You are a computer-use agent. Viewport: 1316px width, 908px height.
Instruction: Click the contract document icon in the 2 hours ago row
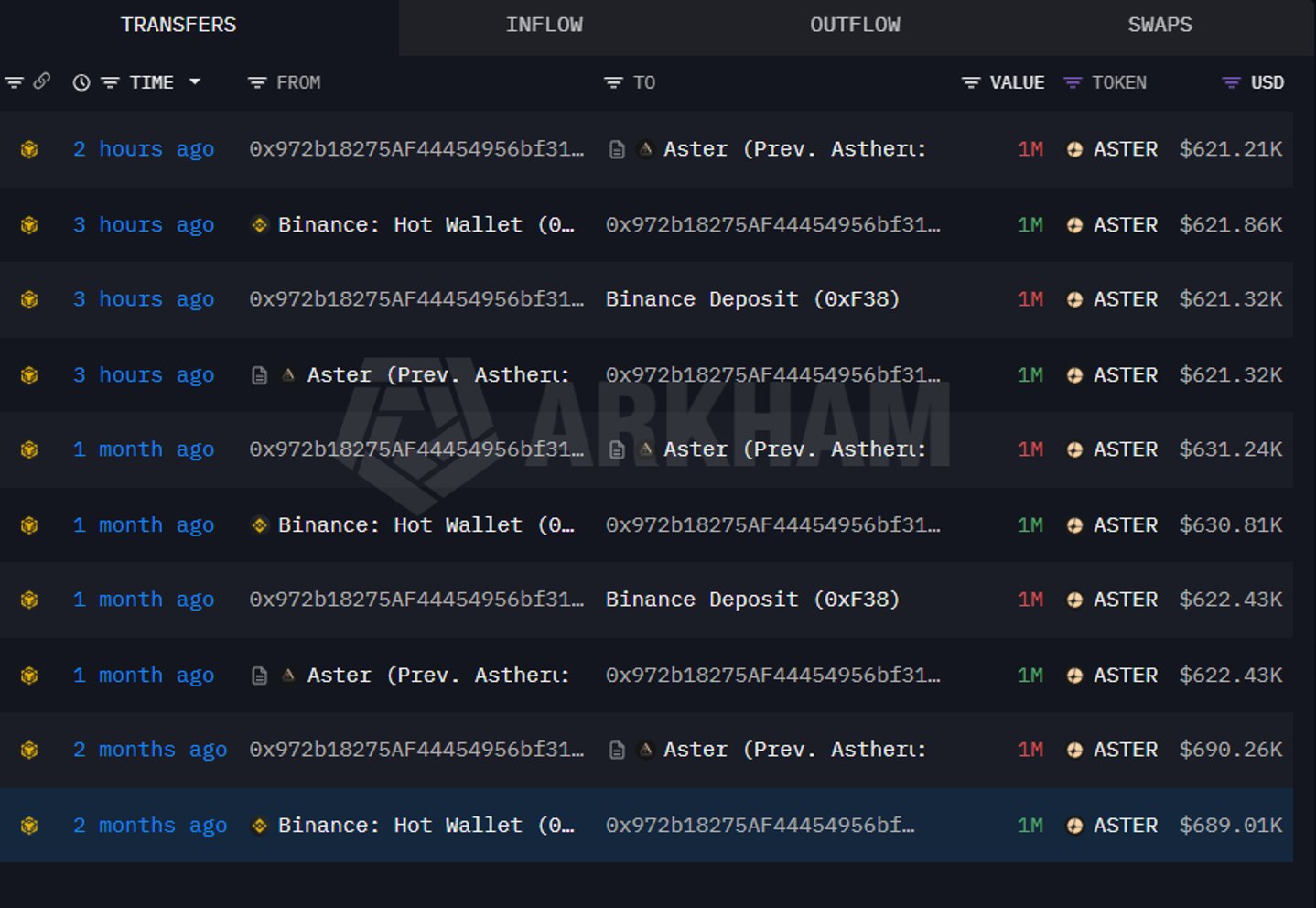617,149
